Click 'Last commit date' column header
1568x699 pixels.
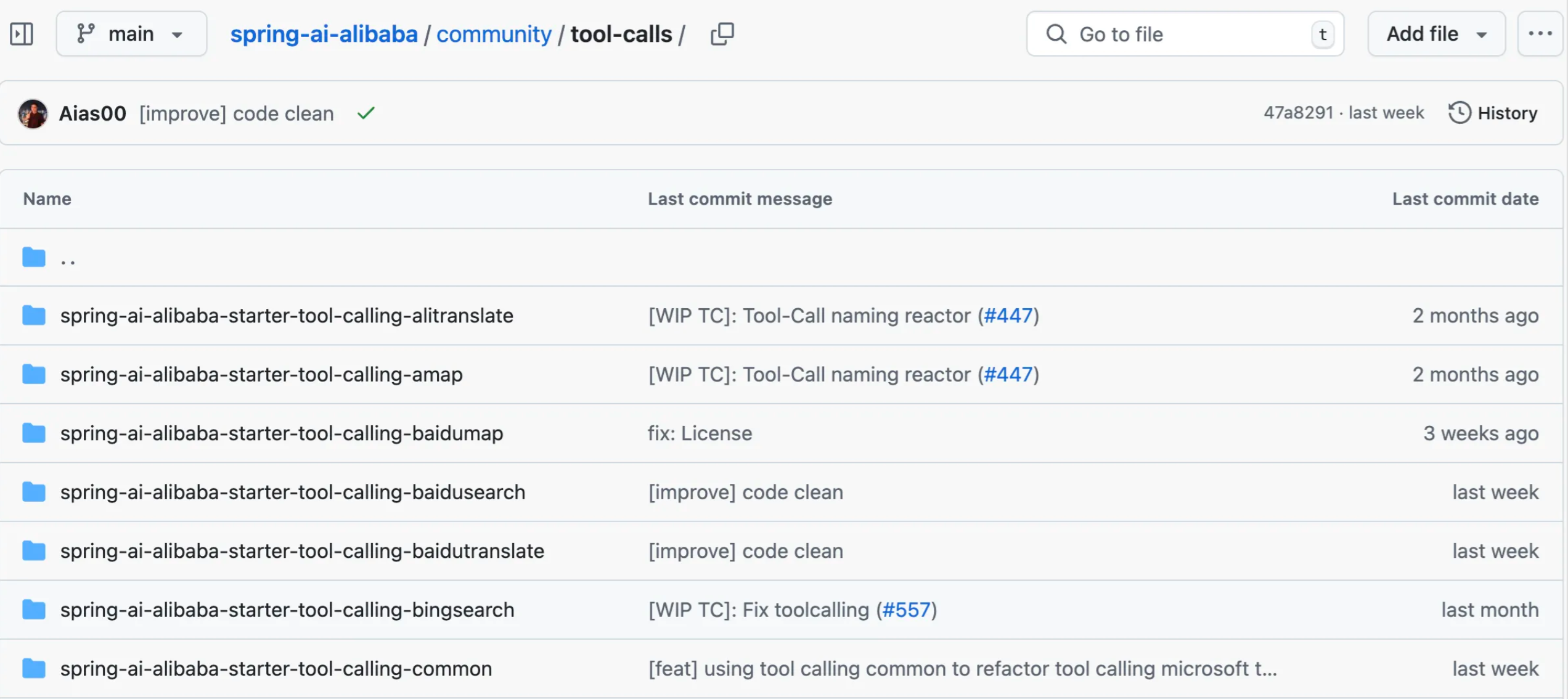(1465, 198)
